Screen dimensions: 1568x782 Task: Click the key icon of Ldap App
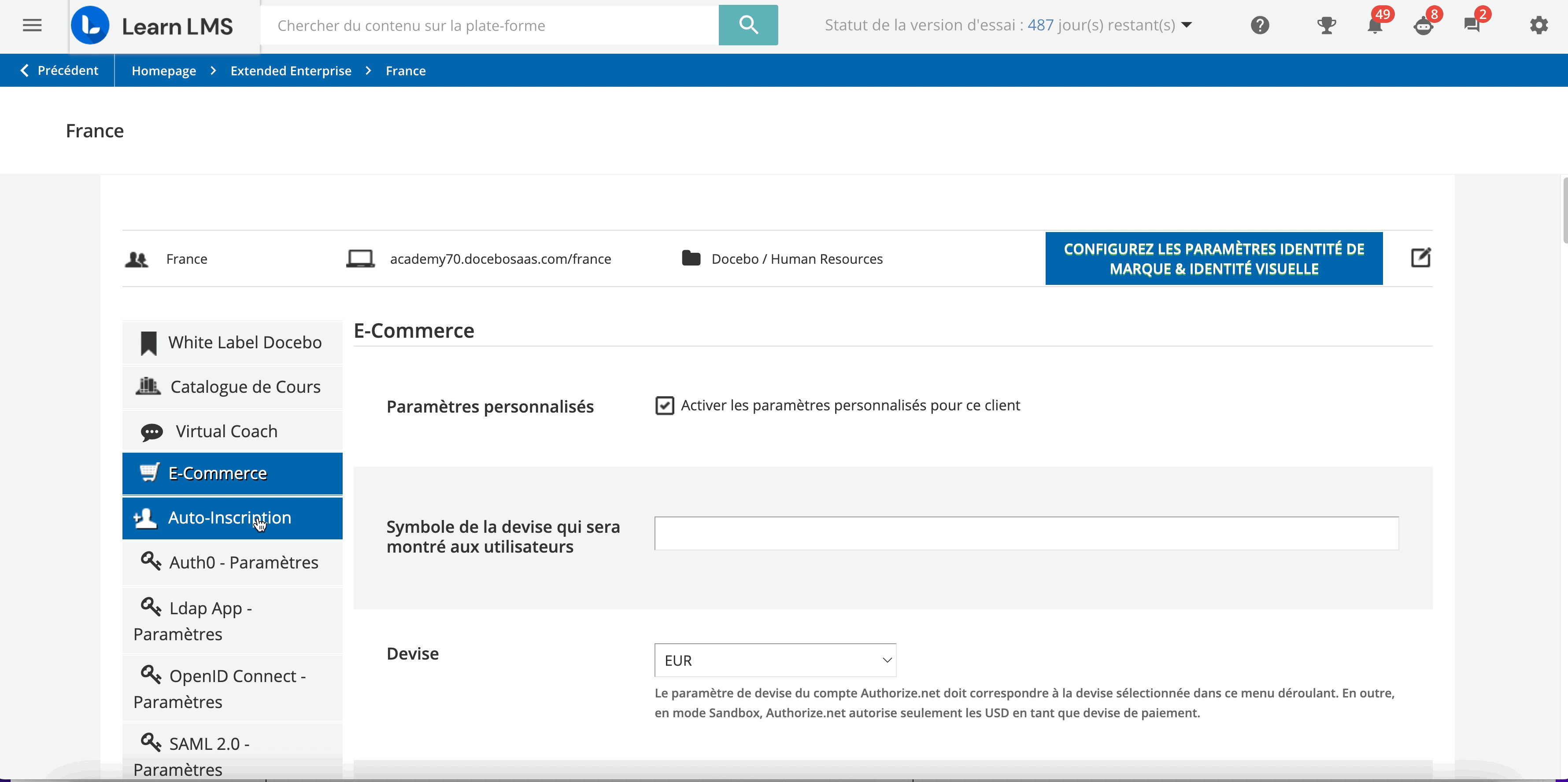(151, 606)
